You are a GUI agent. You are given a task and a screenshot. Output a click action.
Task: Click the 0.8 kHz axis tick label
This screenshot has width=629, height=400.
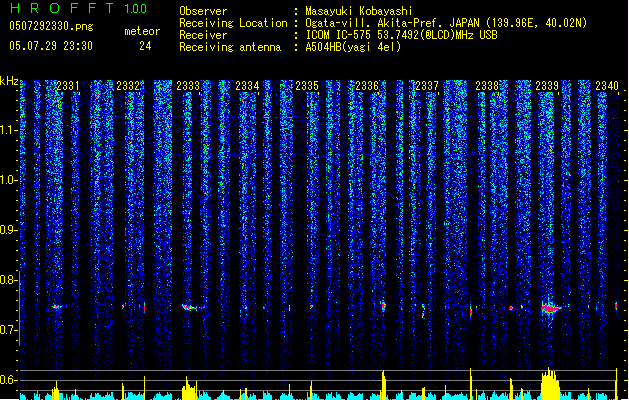pyautogui.click(x=8, y=280)
